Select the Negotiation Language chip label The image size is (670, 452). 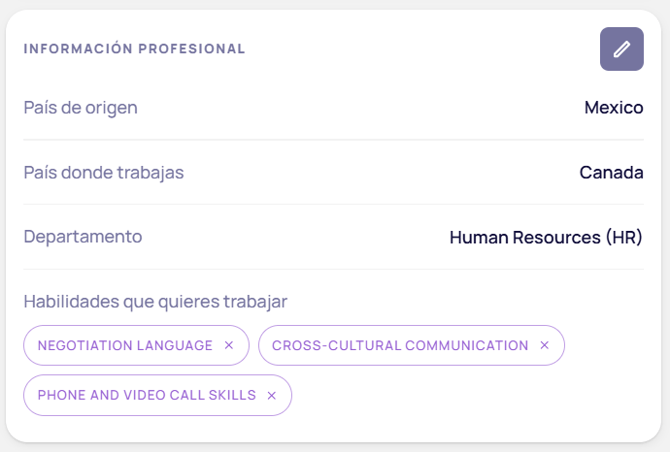coord(125,345)
